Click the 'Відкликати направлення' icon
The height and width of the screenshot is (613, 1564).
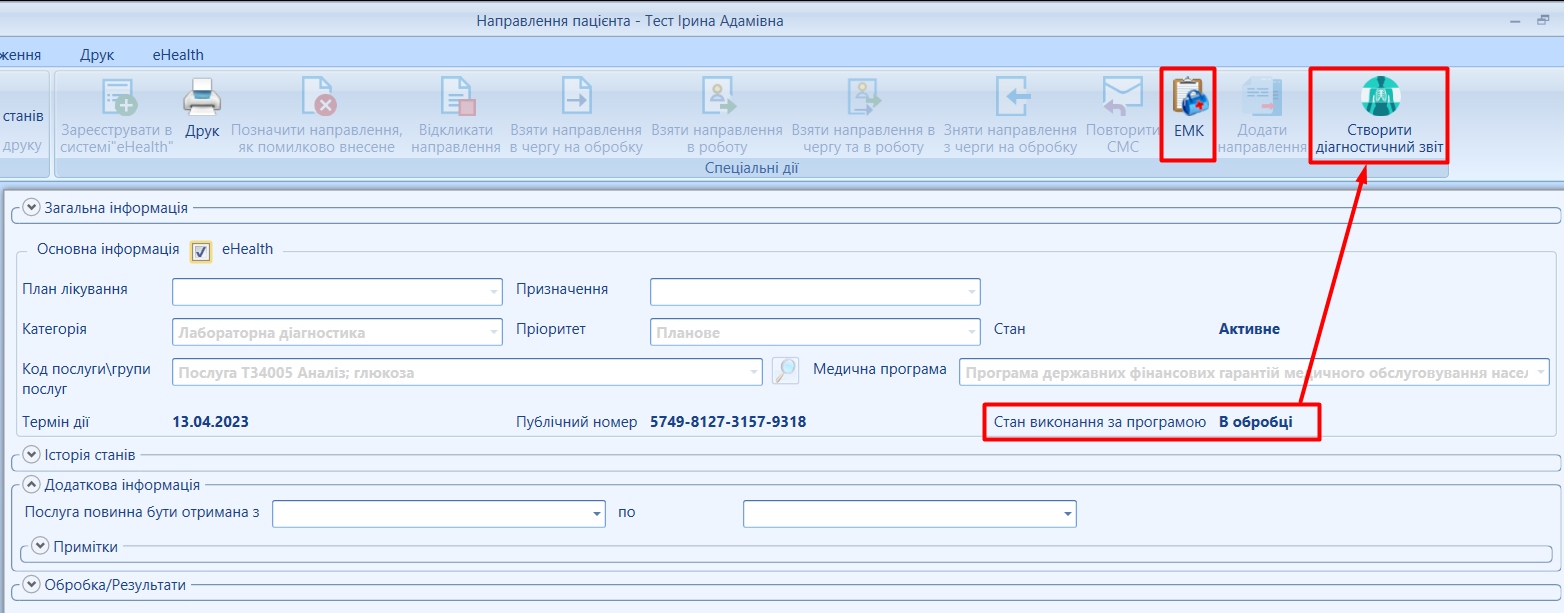(x=456, y=98)
